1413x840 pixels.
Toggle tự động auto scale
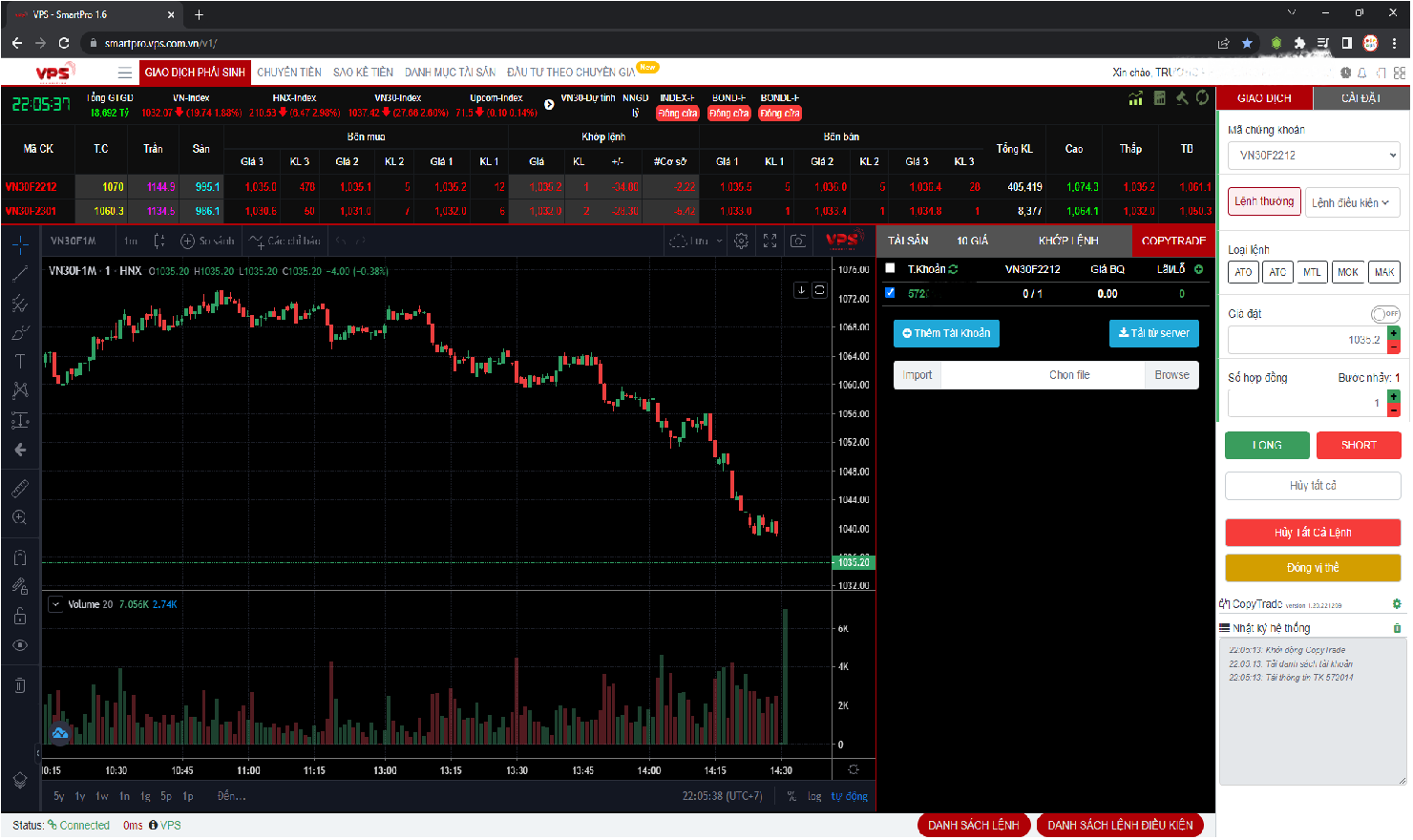click(849, 796)
